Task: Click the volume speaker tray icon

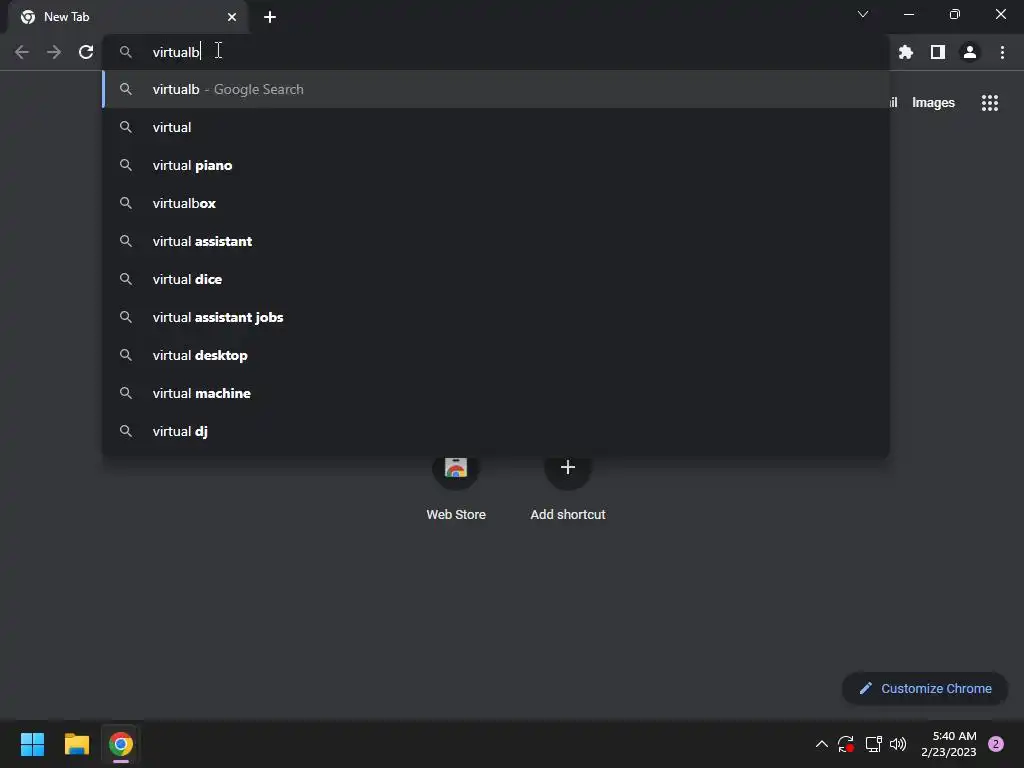Action: click(x=898, y=744)
